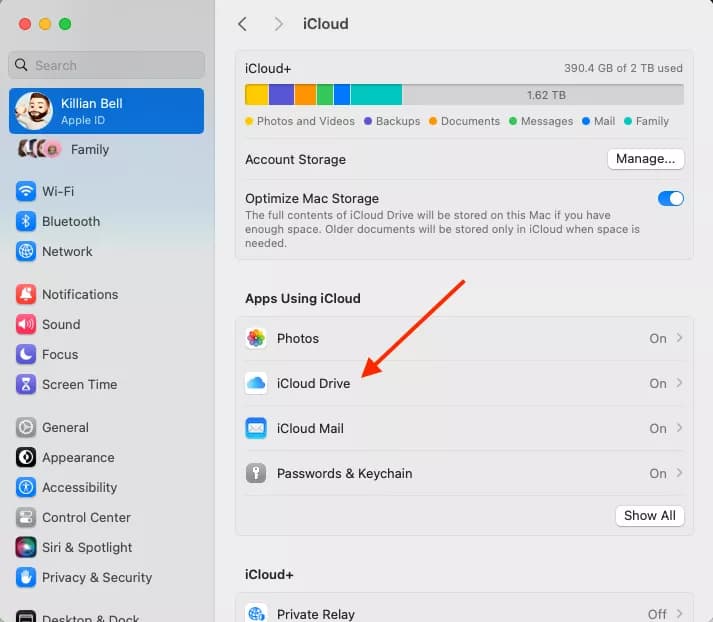
Task: Expand the Private Relay row chevron
Action: click(x=679, y=614)
